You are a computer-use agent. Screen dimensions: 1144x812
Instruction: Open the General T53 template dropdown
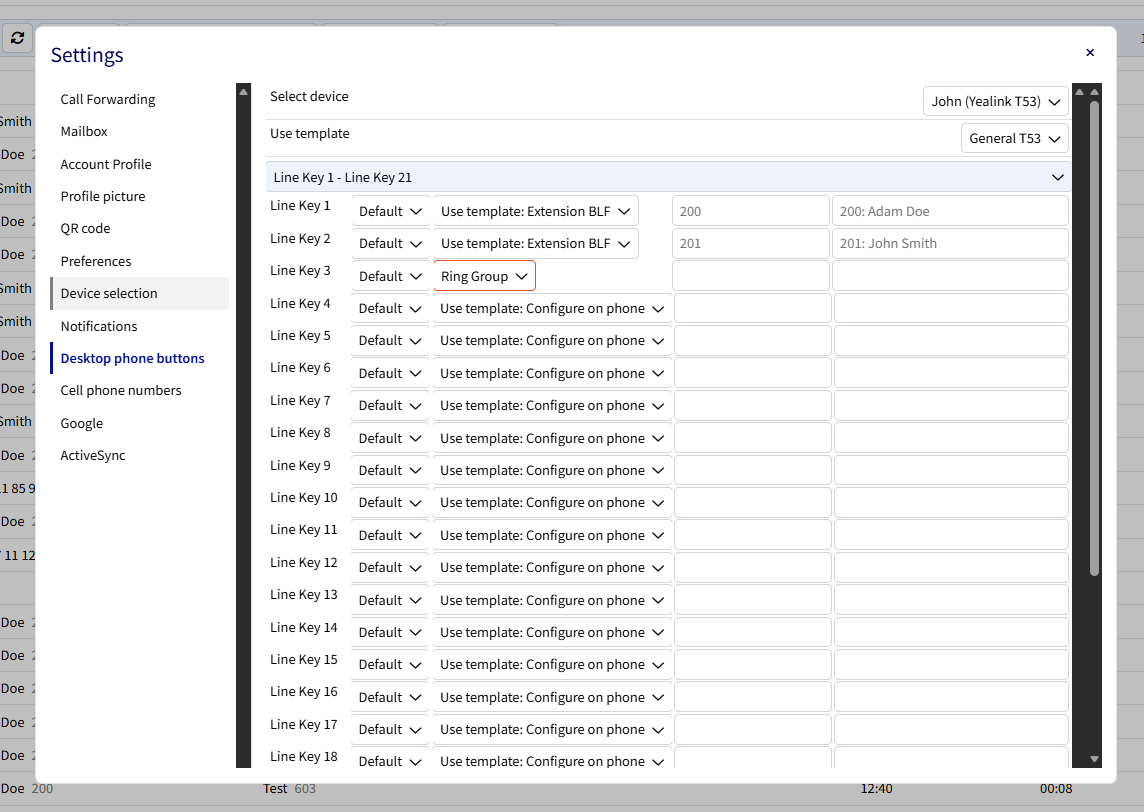pyautogui.click(x=1014, y=138)
